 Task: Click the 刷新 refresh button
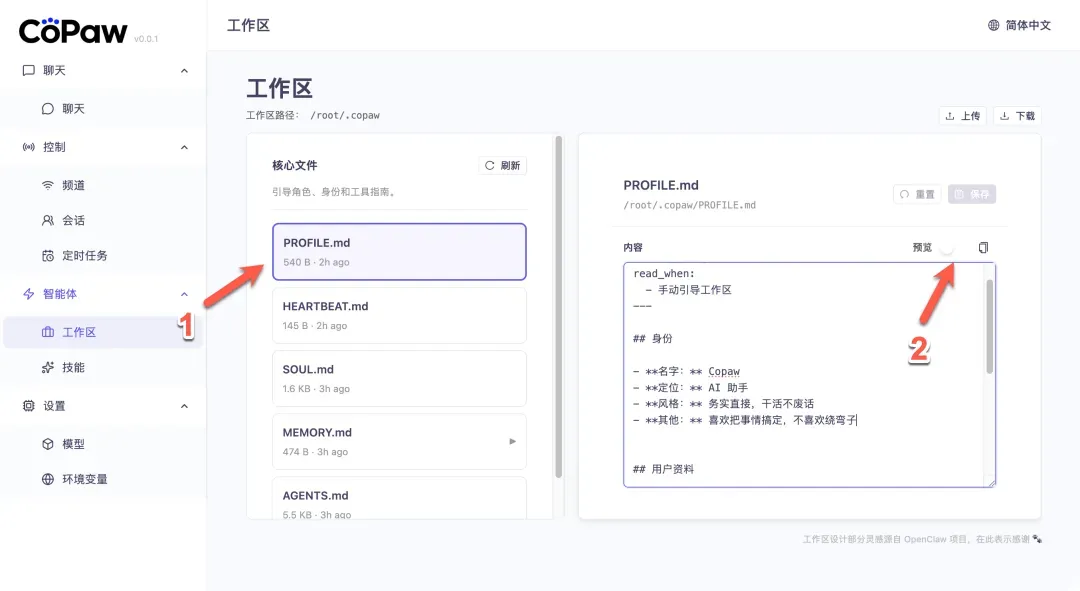pos(502,166)
